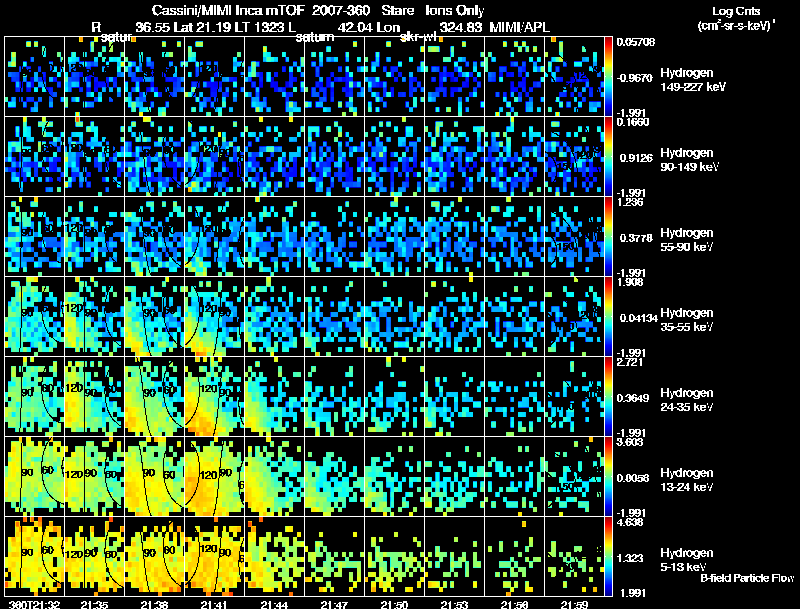Click the time axis label '21:41'

point(214,605)
